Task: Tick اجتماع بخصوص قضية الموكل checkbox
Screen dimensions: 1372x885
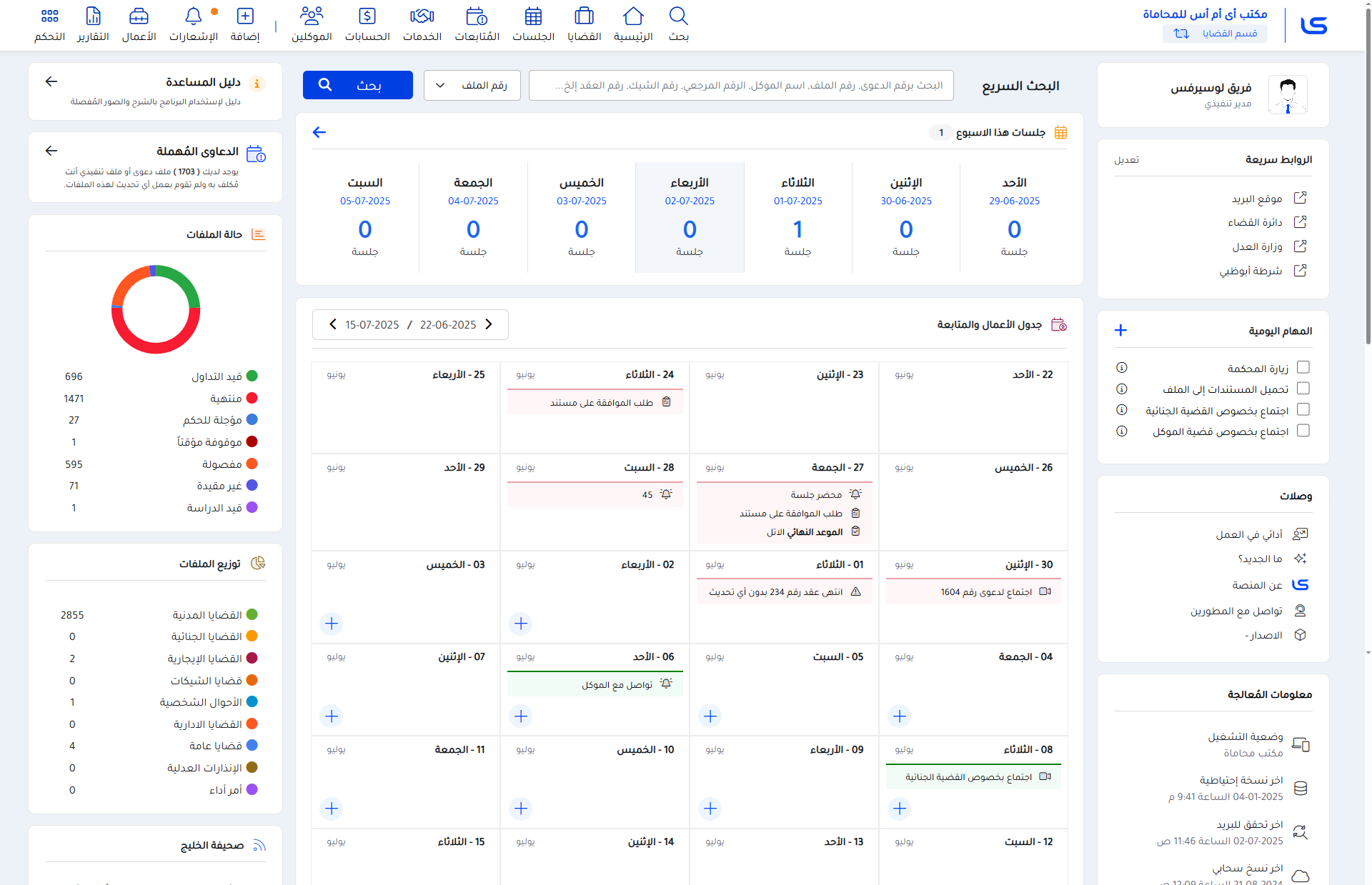Action: 1303,431
